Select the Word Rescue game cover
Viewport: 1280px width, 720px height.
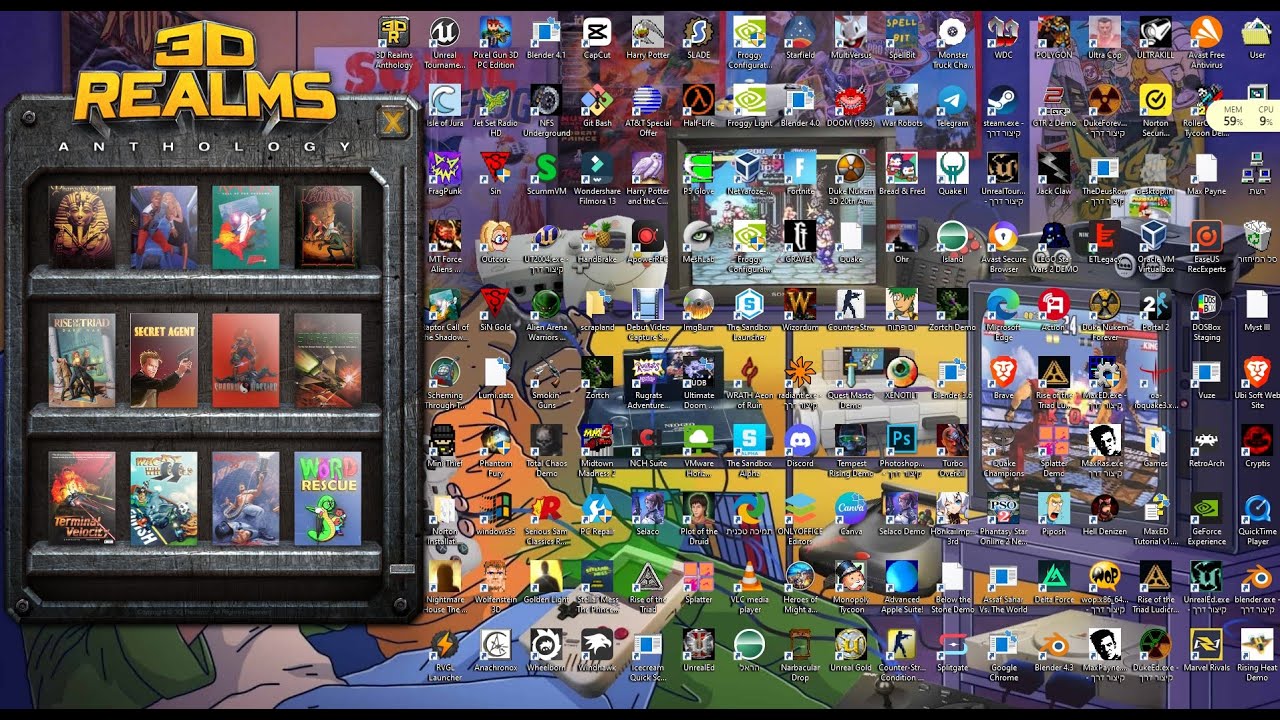(328, 498)
